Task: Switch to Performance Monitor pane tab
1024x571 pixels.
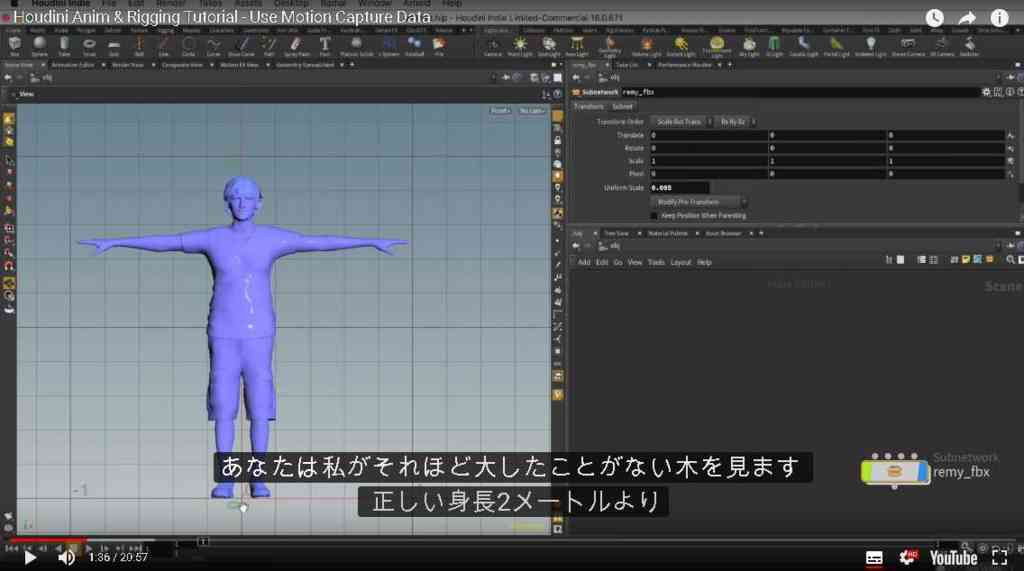Action: [684, 65]
